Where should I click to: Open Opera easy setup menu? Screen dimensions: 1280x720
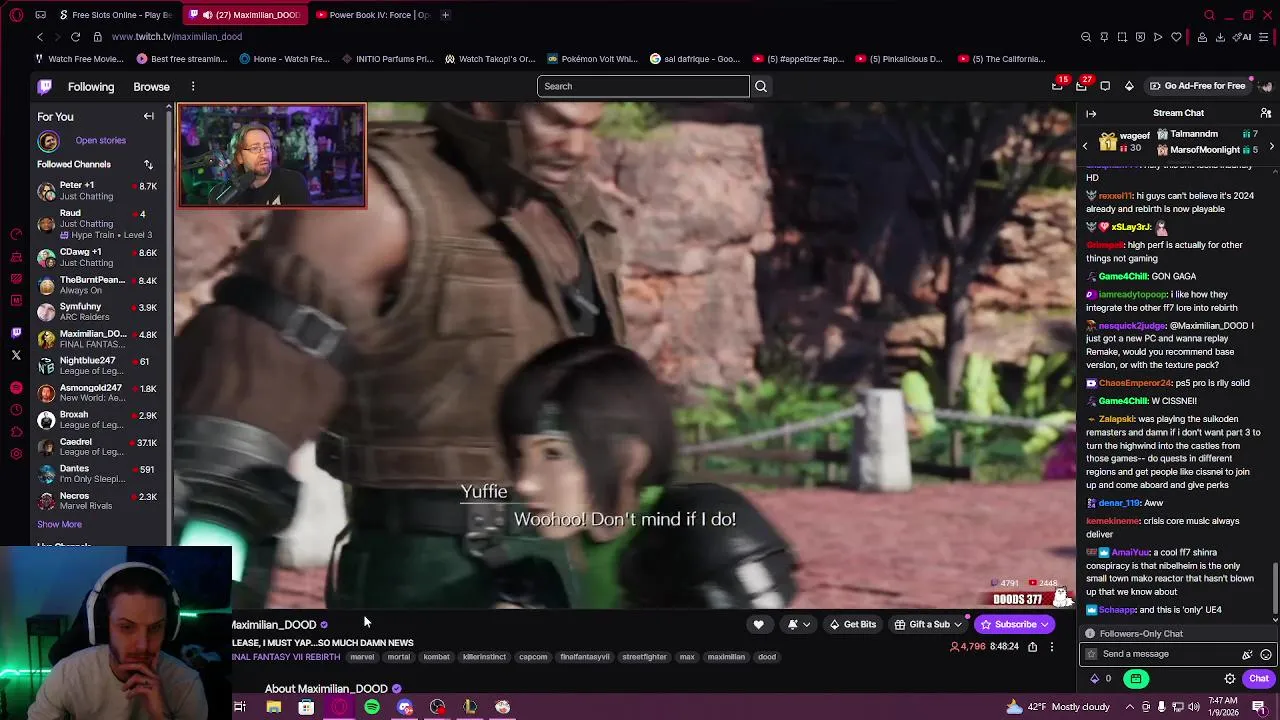(1265, 37)
